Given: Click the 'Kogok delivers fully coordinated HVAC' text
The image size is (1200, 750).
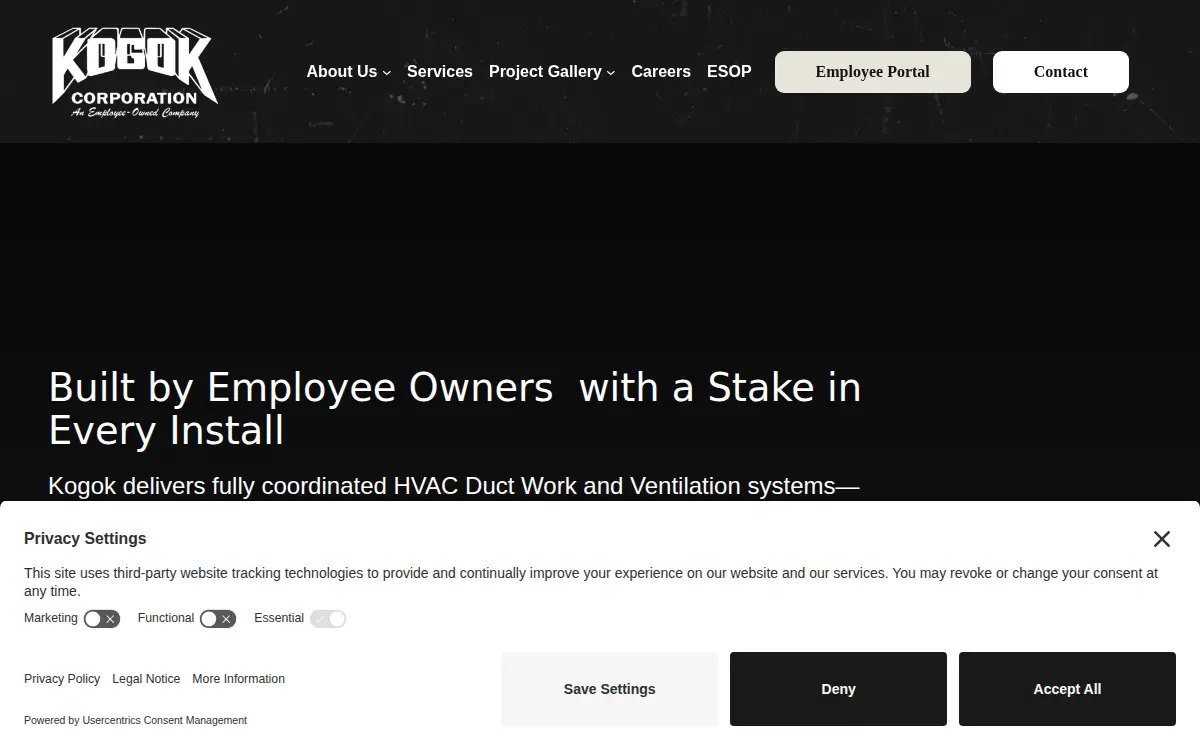Looking at the screenshot, I should tap(454, 486).
